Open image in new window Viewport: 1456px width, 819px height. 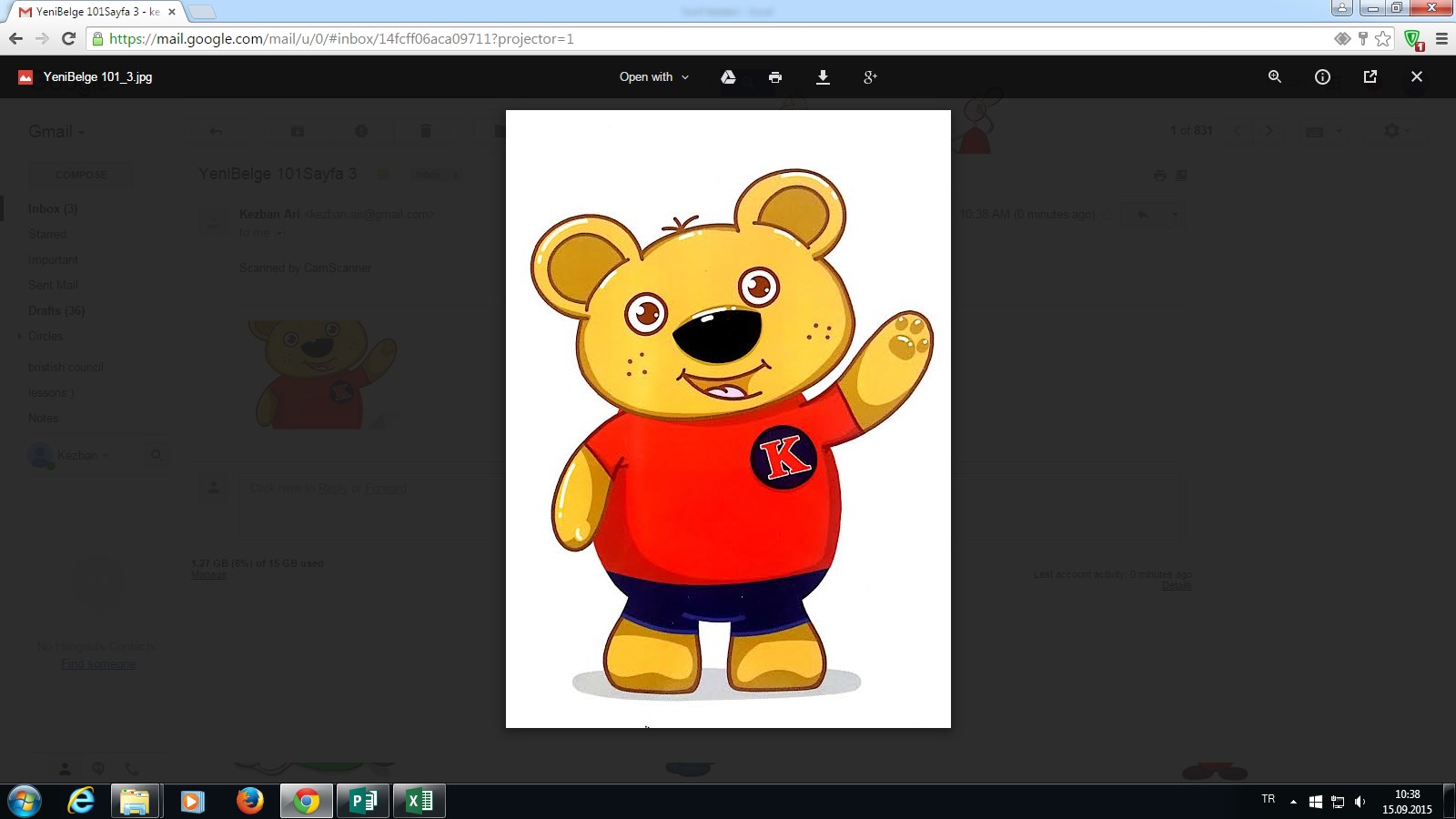click(1370, 77)
